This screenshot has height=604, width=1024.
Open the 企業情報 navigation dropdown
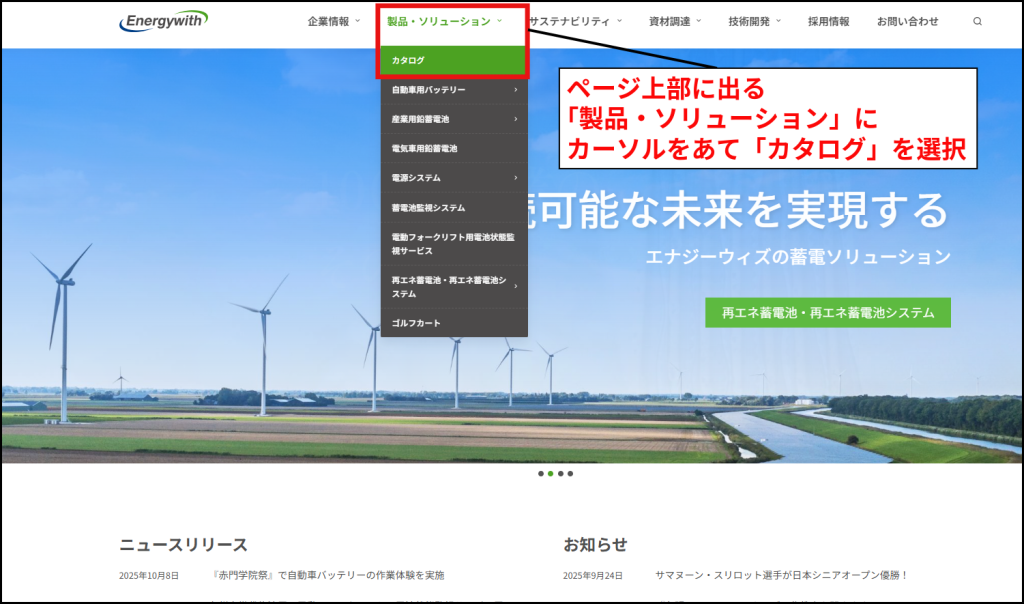pos(333,21)
